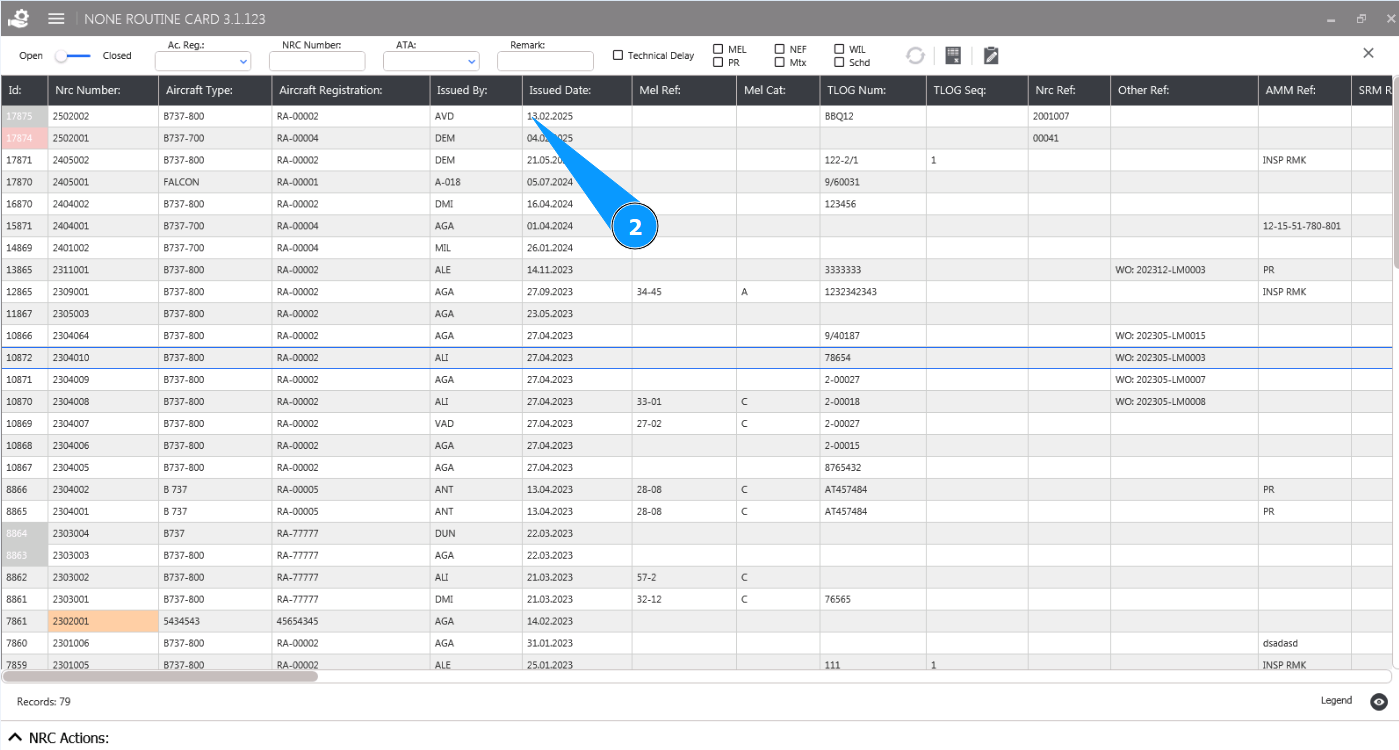This screenshot has width=1399, height=750.
Task: Close the filter panel with the X icon
Action: tap(1368, 54)
